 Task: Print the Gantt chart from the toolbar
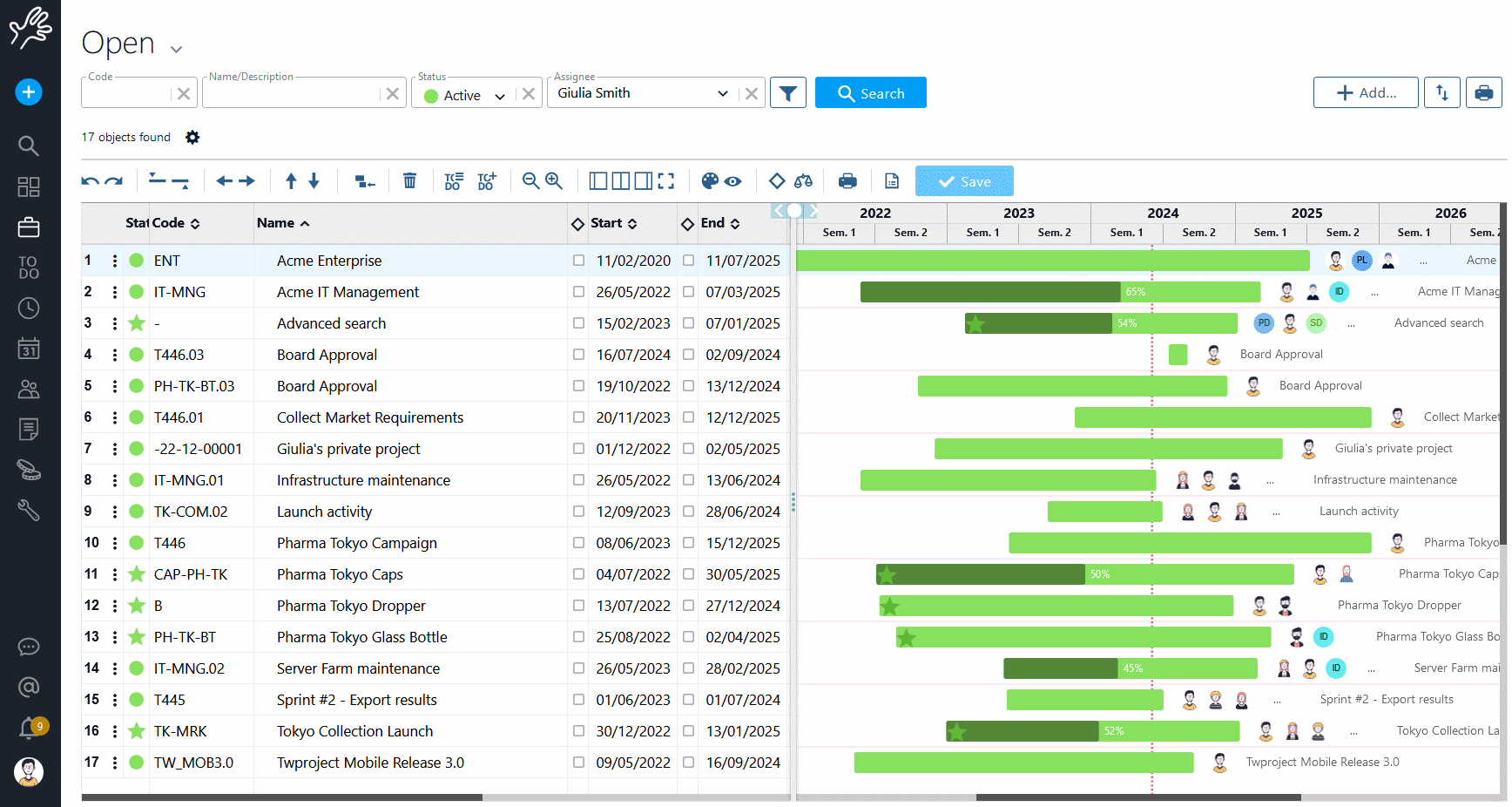847,180
